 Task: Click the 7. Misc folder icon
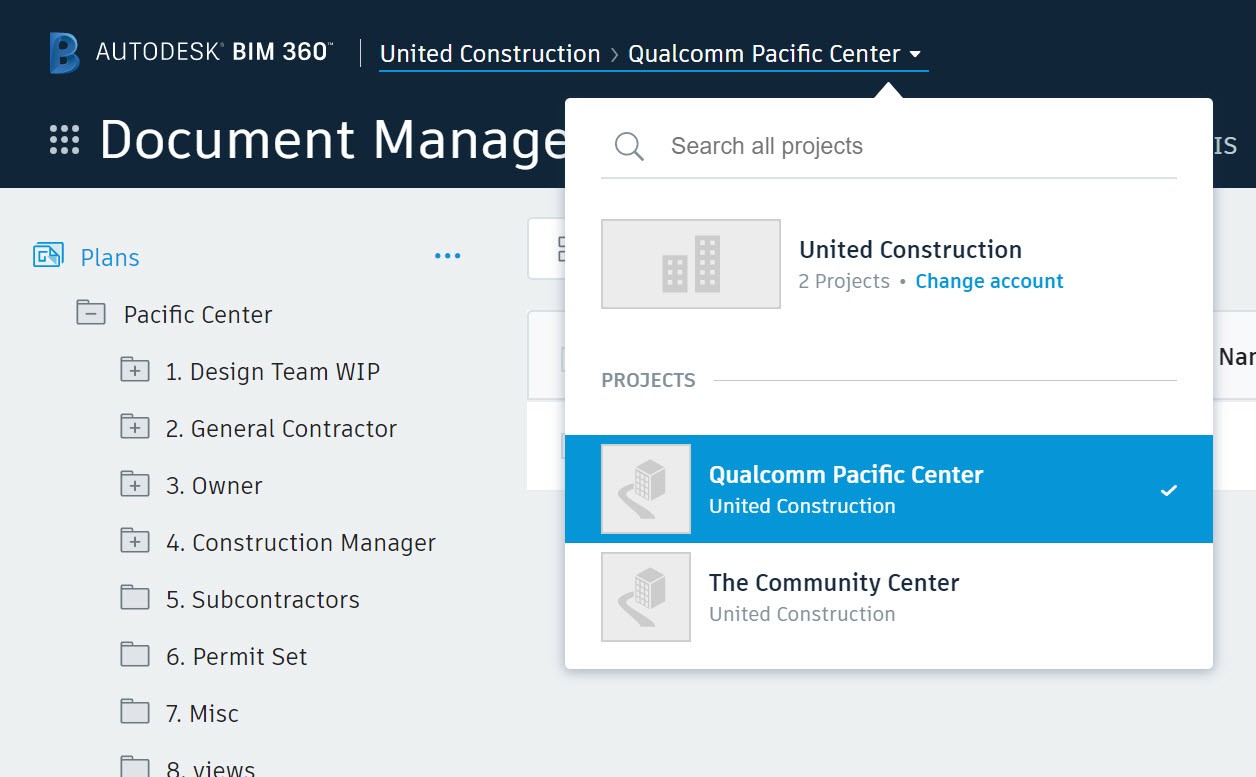[135, 712]
